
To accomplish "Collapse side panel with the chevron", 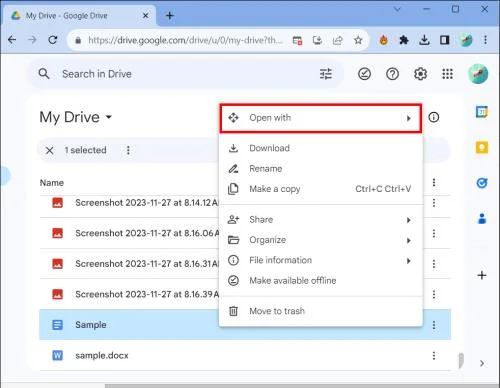I will 482,363.
